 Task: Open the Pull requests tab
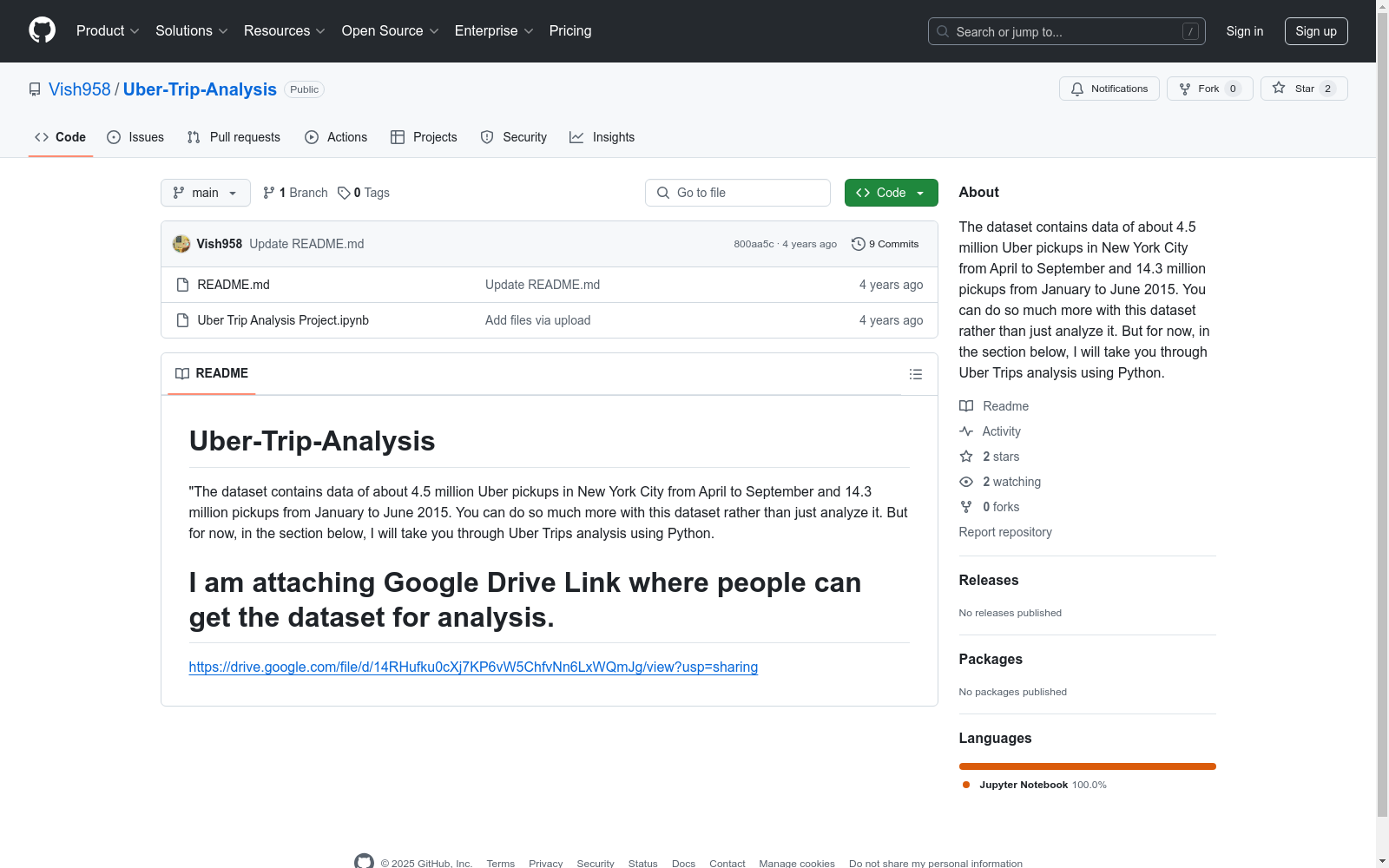click(x=234, y=137)
